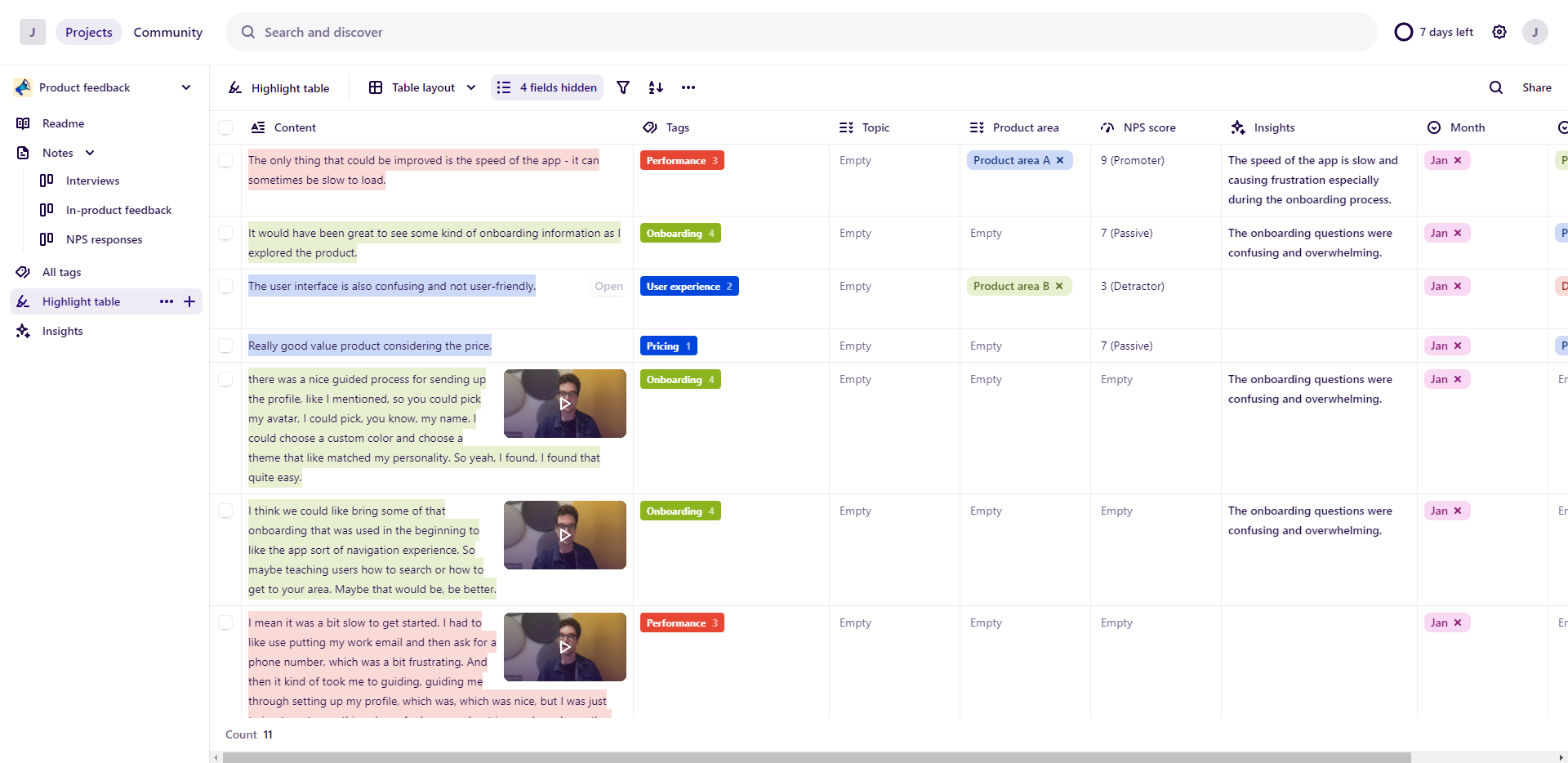Open the filter icon in toolbar
Image resolution: width=1568 pixels, height=763 pixels.
point(623,87)
